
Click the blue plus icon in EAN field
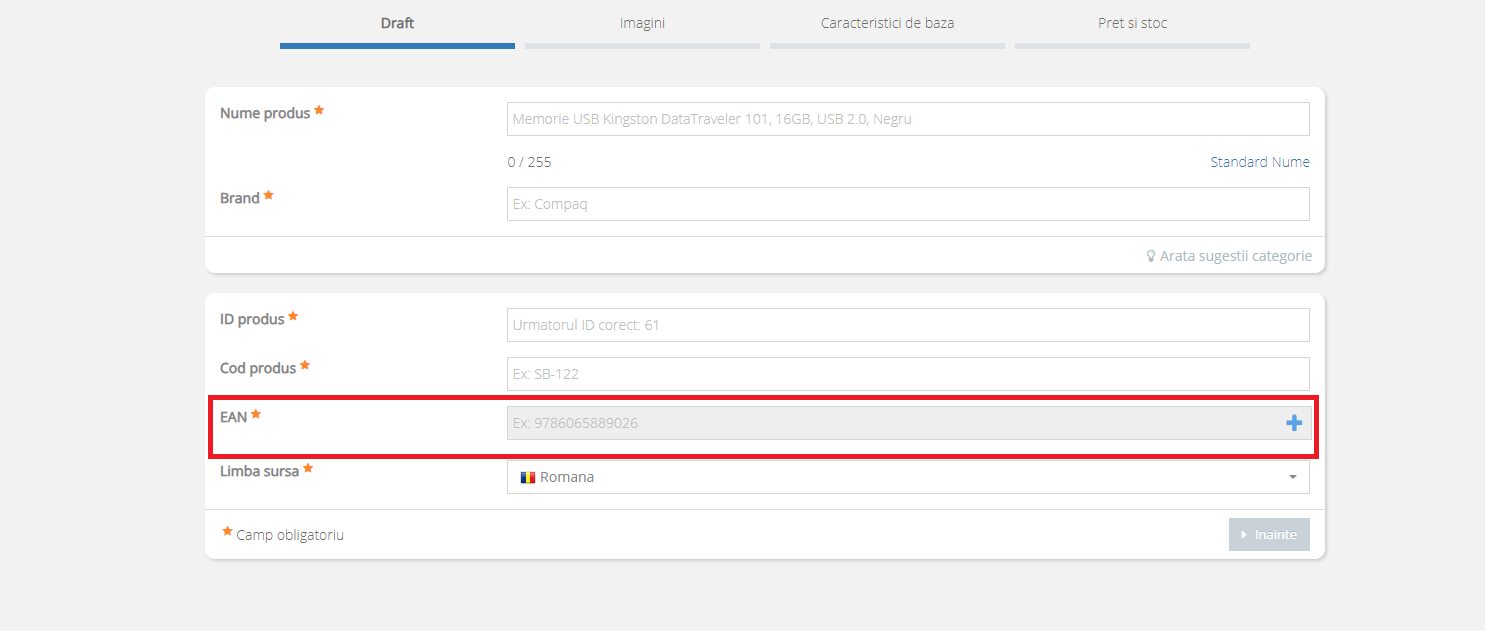pyautogui.click(x=1293, y=423)
